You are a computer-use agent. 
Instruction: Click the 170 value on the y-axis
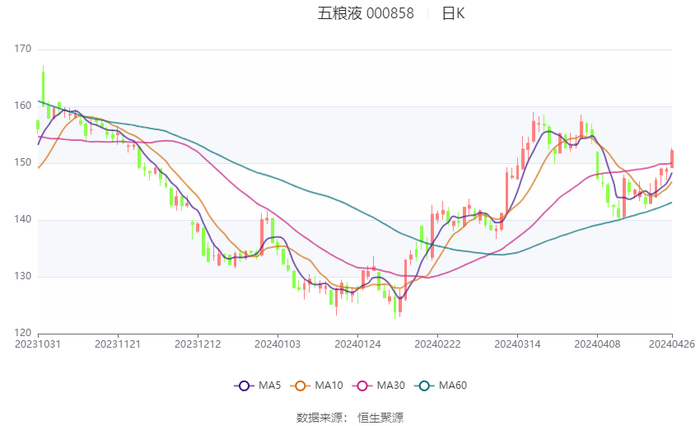[x=23, y=49]
